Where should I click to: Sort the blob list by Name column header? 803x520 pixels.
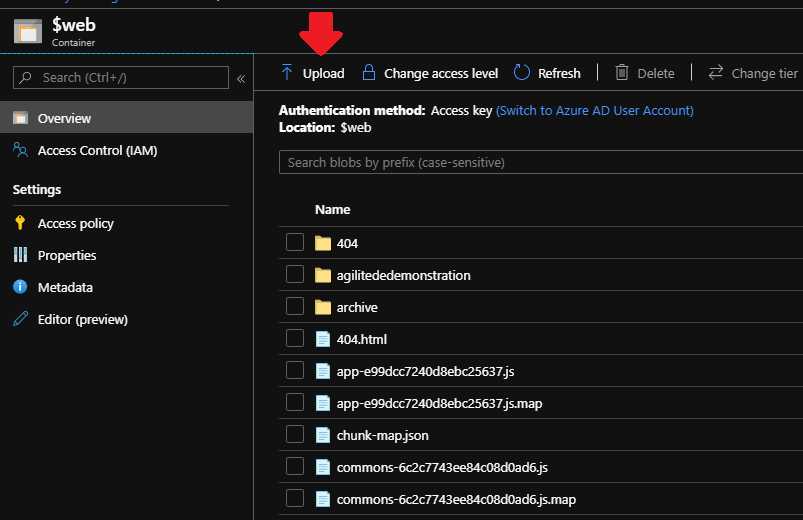coord(332,210)
